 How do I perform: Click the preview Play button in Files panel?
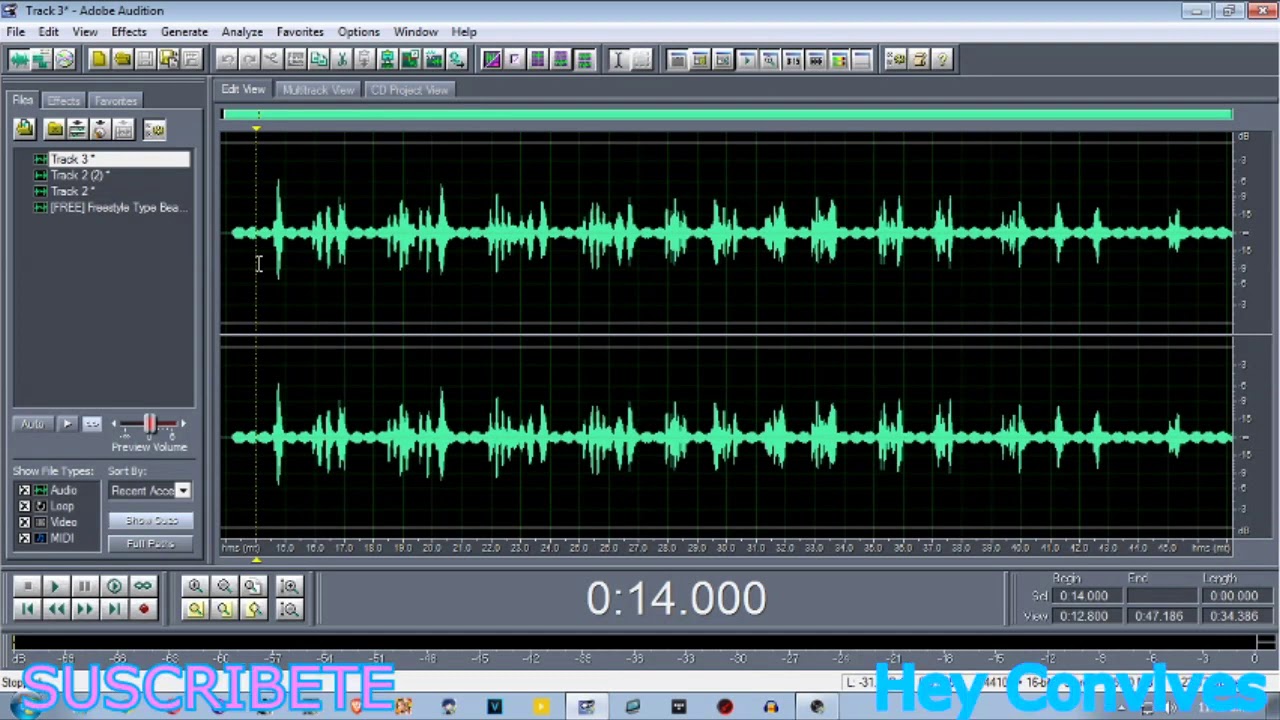67,424
